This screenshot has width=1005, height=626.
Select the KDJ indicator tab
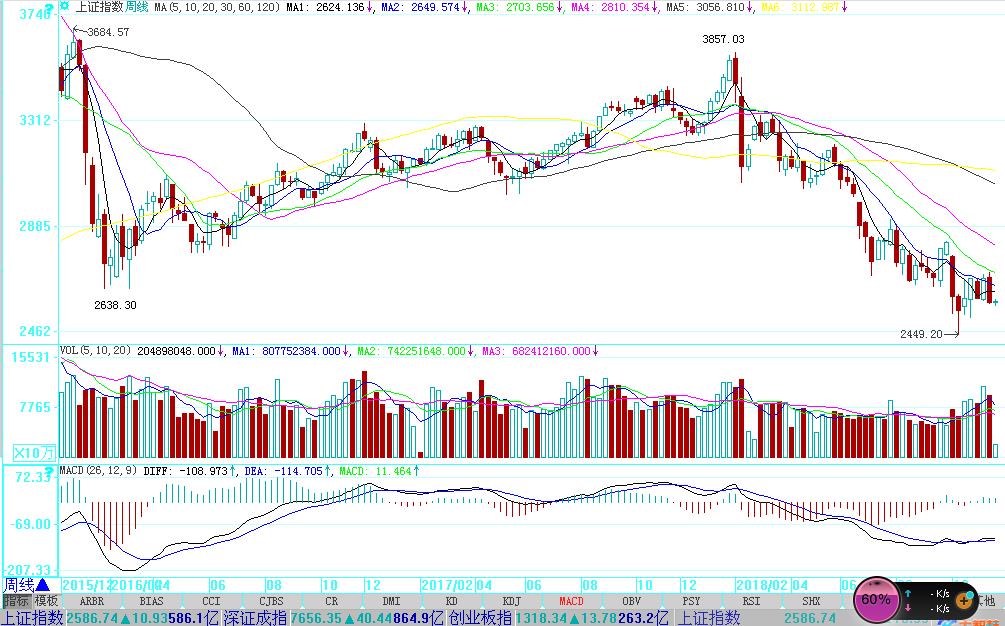tap(511, 602)
